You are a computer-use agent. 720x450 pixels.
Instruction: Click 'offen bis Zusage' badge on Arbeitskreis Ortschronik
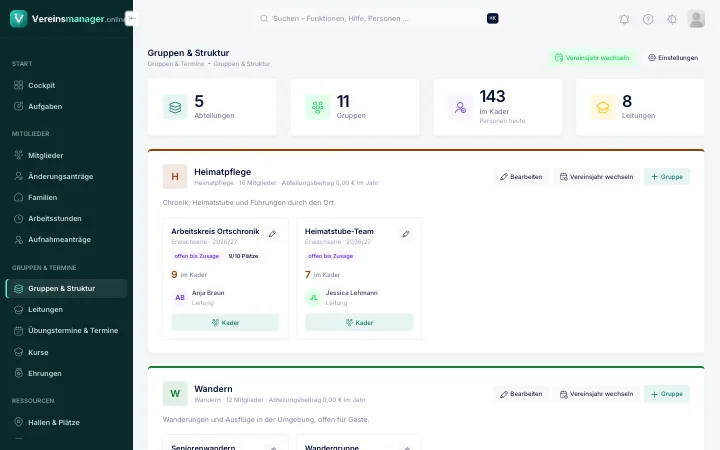(x=197, y=256)
